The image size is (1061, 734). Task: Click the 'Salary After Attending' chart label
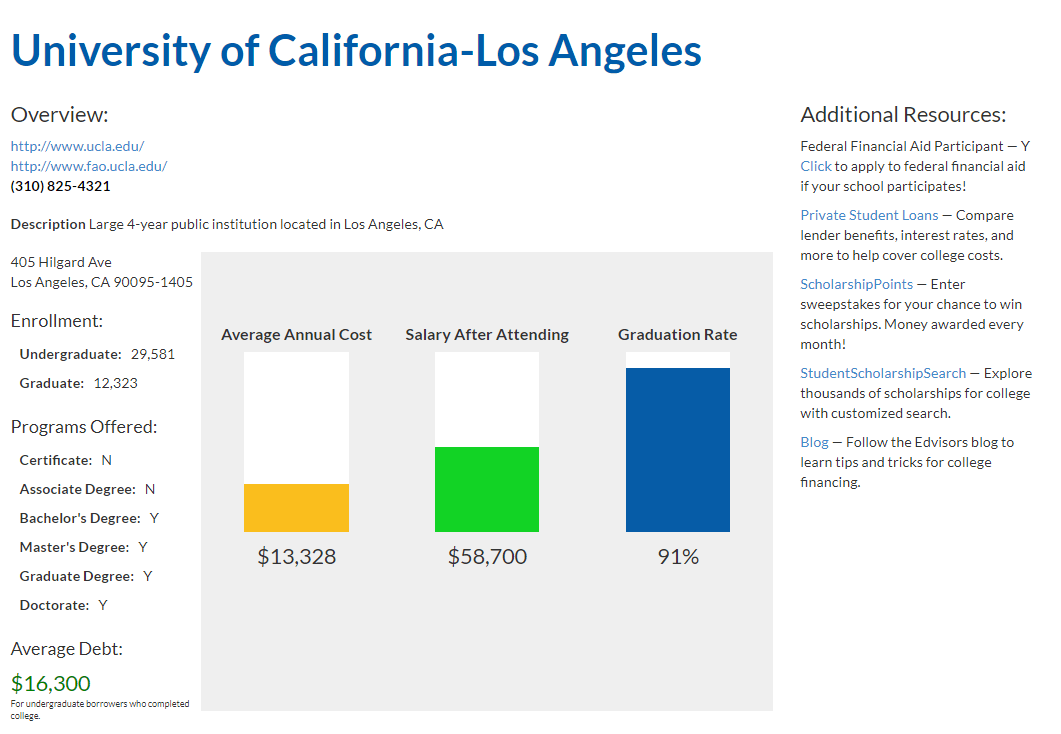[x=487, y=335]
